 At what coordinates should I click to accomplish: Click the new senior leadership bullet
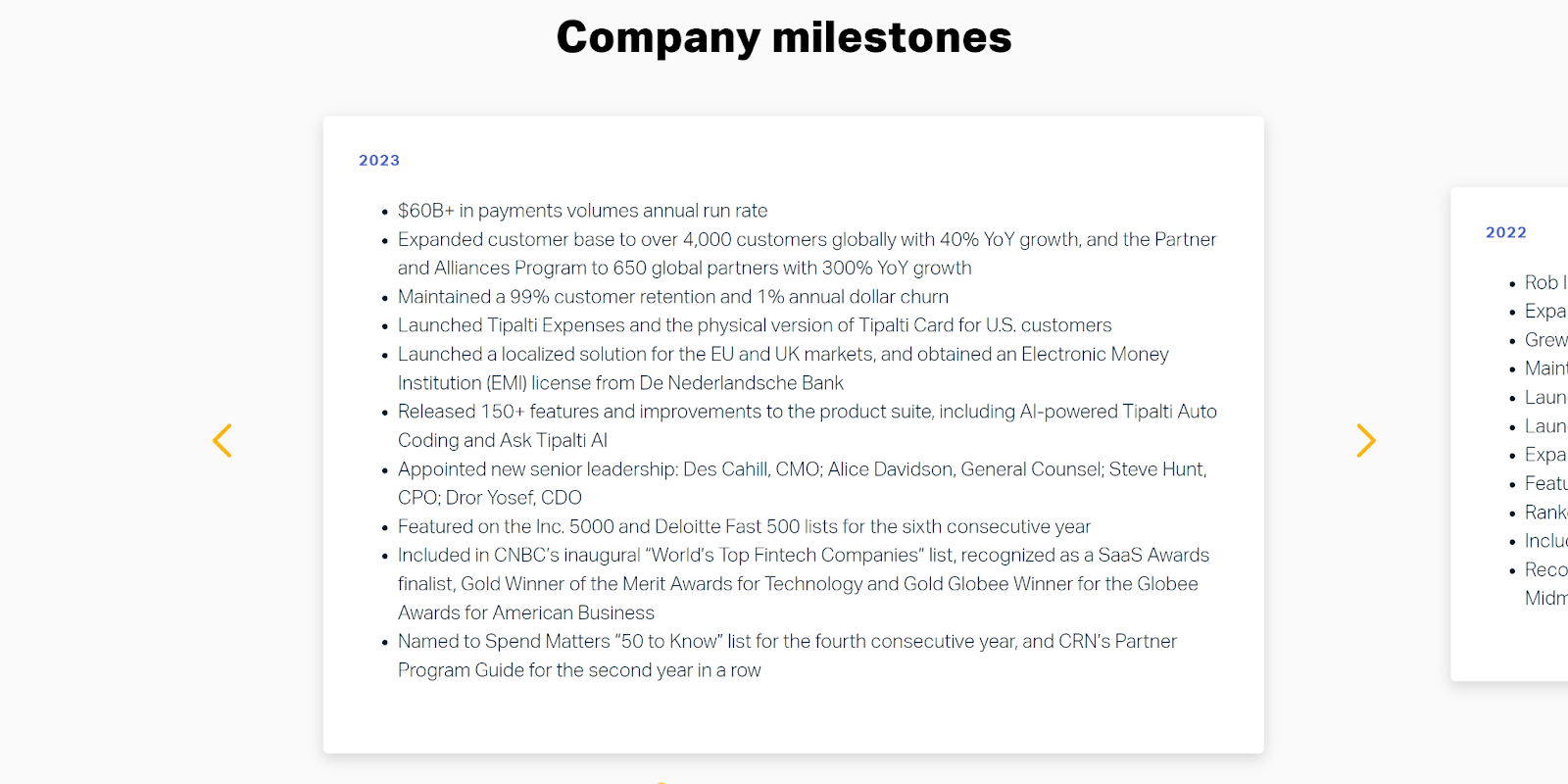coord(802,483)
